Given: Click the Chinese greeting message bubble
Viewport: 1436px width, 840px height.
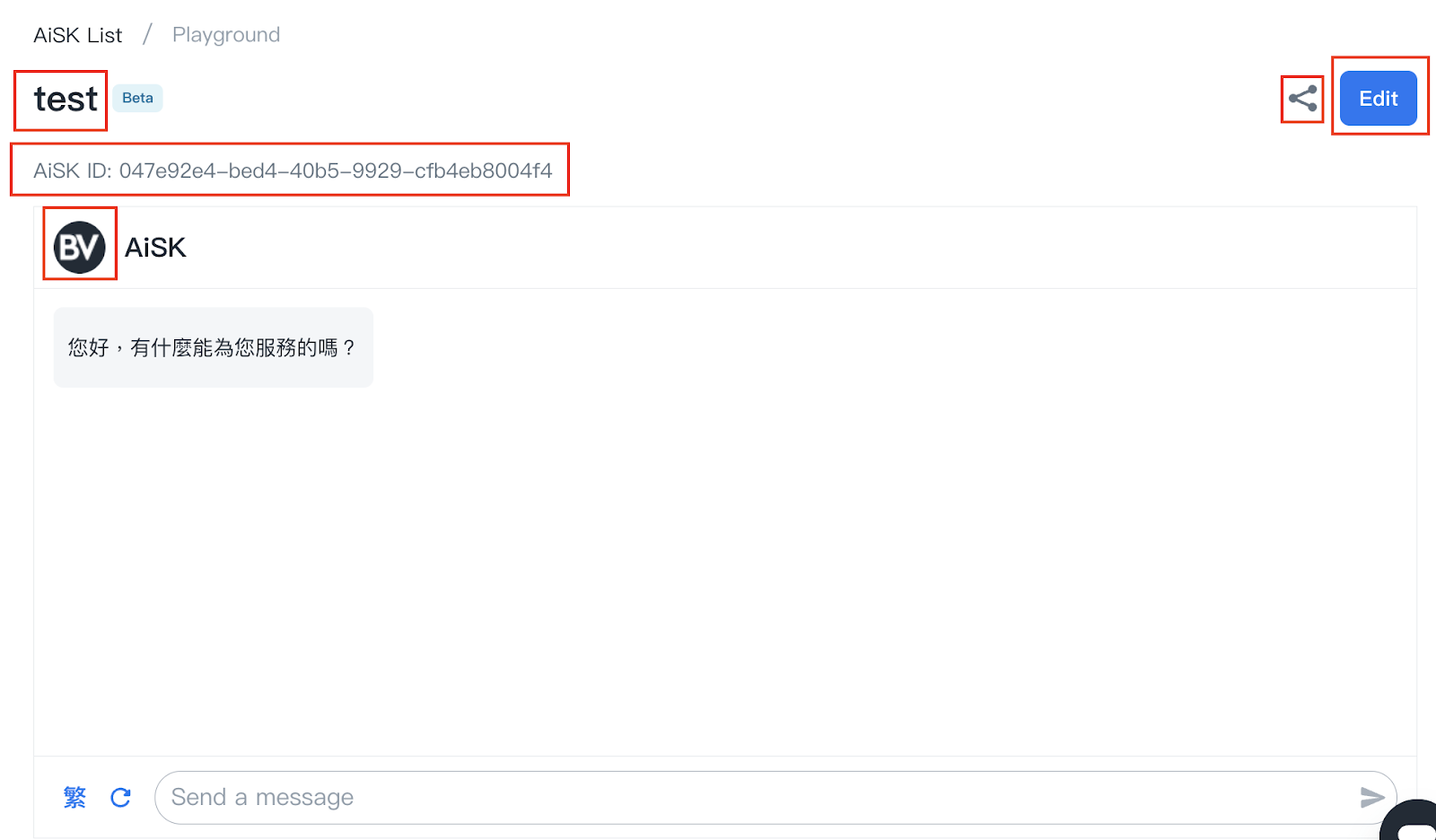Looking at the screenshot, I should [213, 347].
